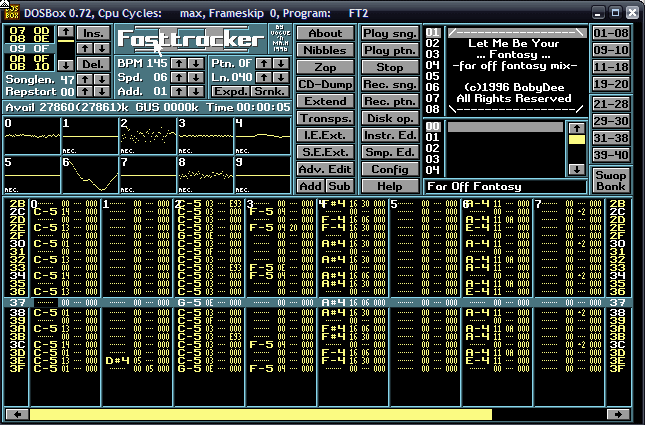Click the Ins. position button

[x=93, y=33]
